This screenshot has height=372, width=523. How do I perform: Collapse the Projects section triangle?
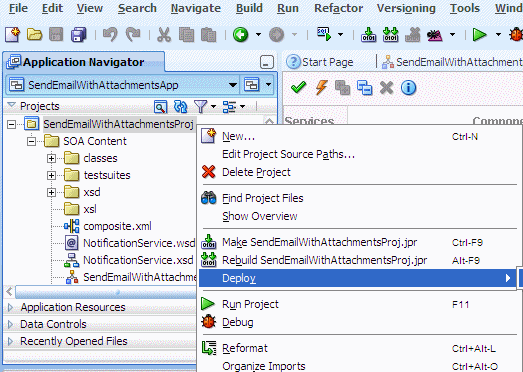click(11, 105)
